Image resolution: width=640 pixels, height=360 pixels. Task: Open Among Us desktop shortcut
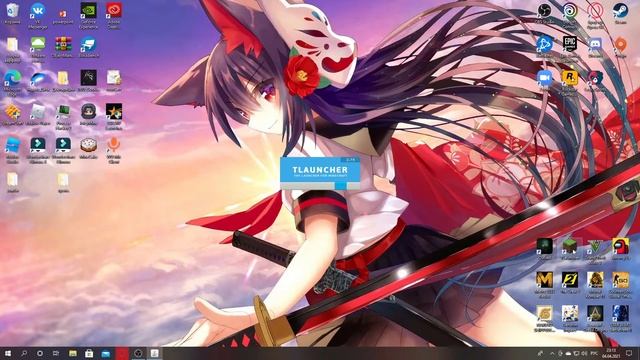[620, 247]
